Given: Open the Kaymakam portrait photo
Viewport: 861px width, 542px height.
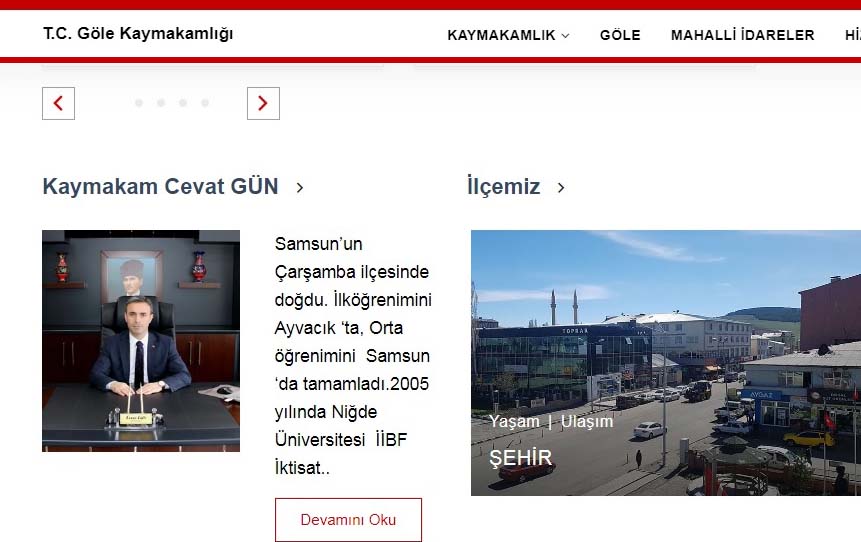Looking at the screenshot, I should point(141,341).
